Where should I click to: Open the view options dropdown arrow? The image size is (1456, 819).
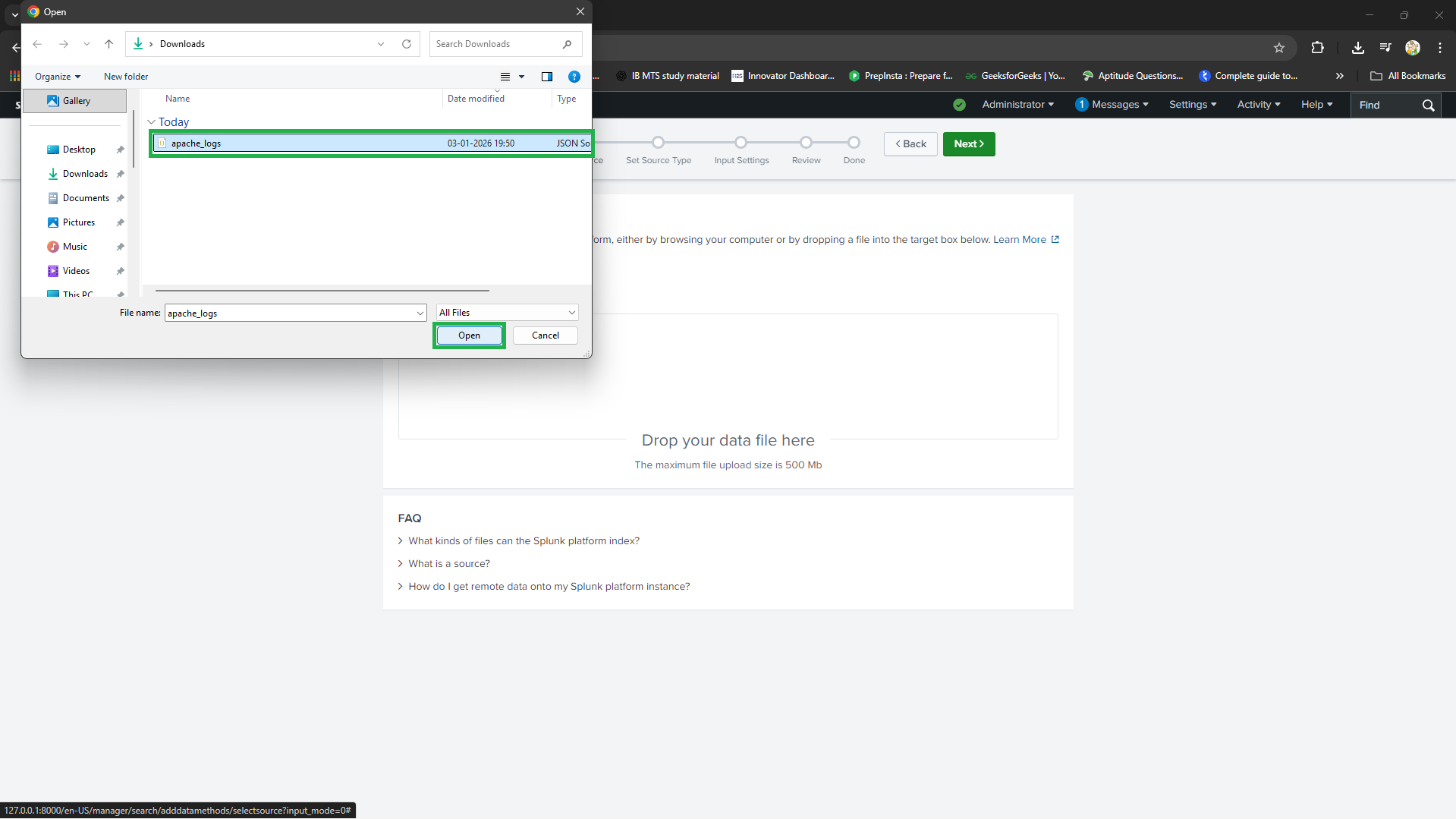(x=521, y=77)
